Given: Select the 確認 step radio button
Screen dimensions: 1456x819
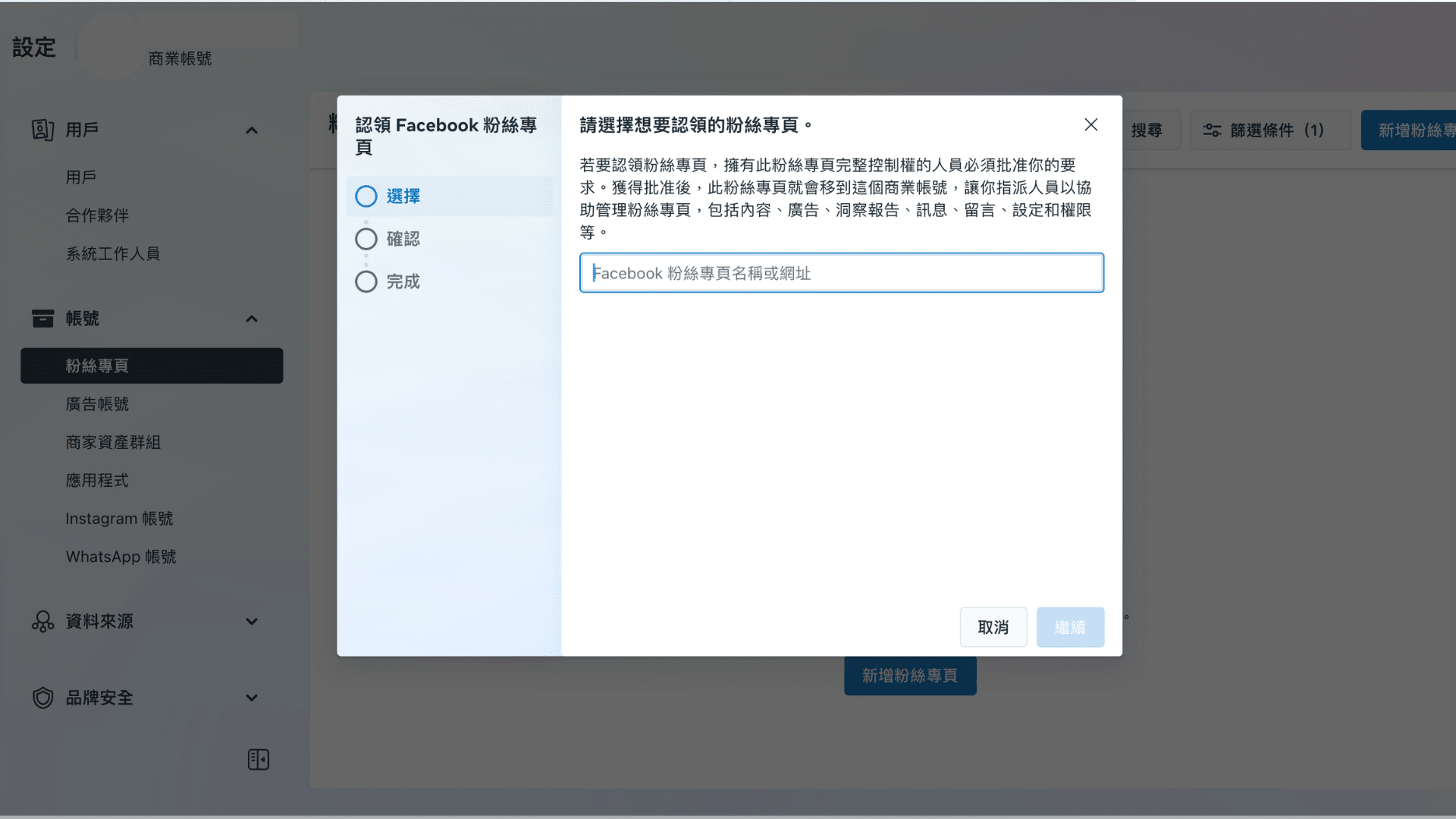Looking at the screenshot, I should pos(366,238).
